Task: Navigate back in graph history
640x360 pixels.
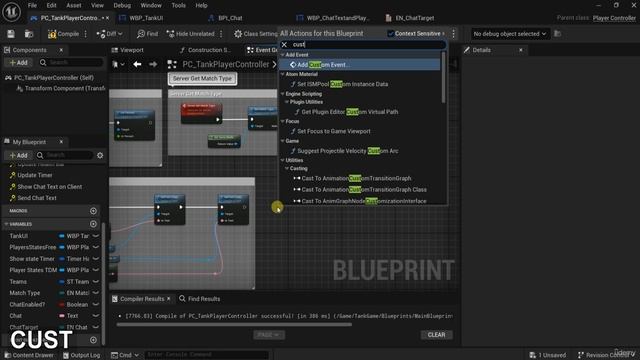Action: pos(137,64)
